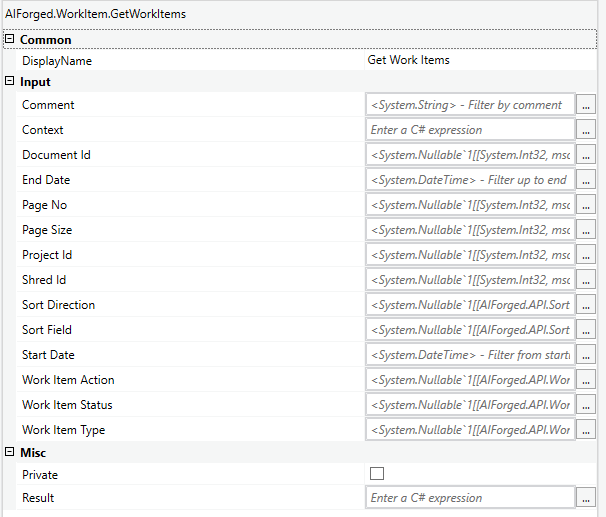Select the Document Id property label
The height and width of the screenshot is (517, 606).
coord(56,155)
